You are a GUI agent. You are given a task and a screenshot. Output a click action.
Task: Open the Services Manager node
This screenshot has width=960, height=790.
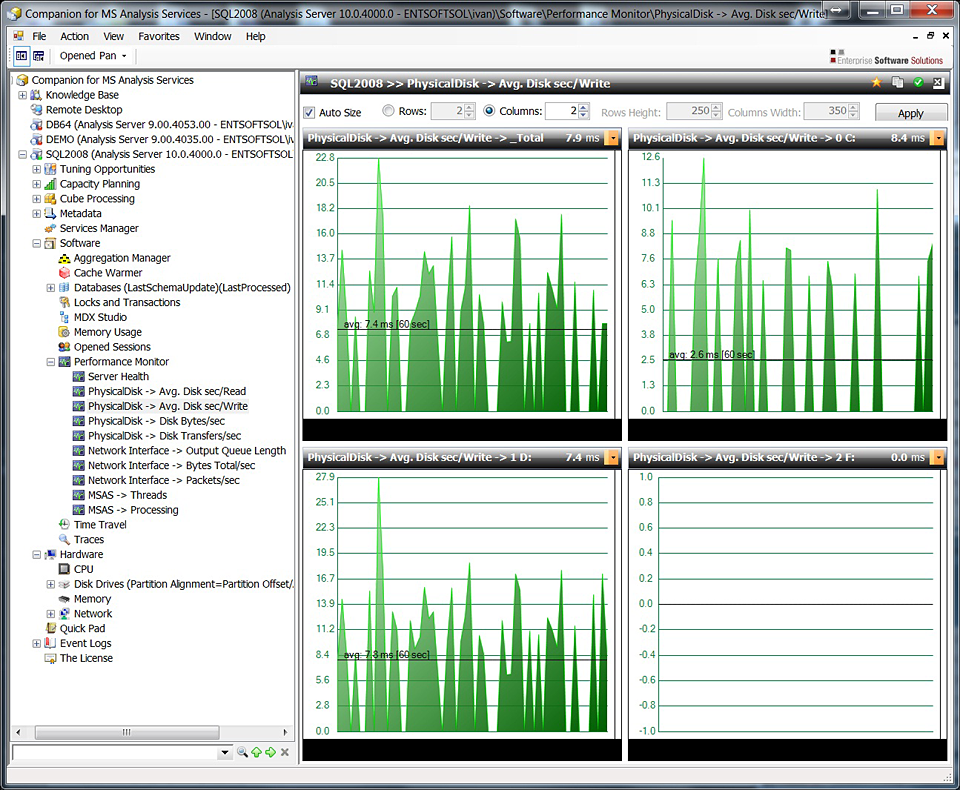point(99,228)
